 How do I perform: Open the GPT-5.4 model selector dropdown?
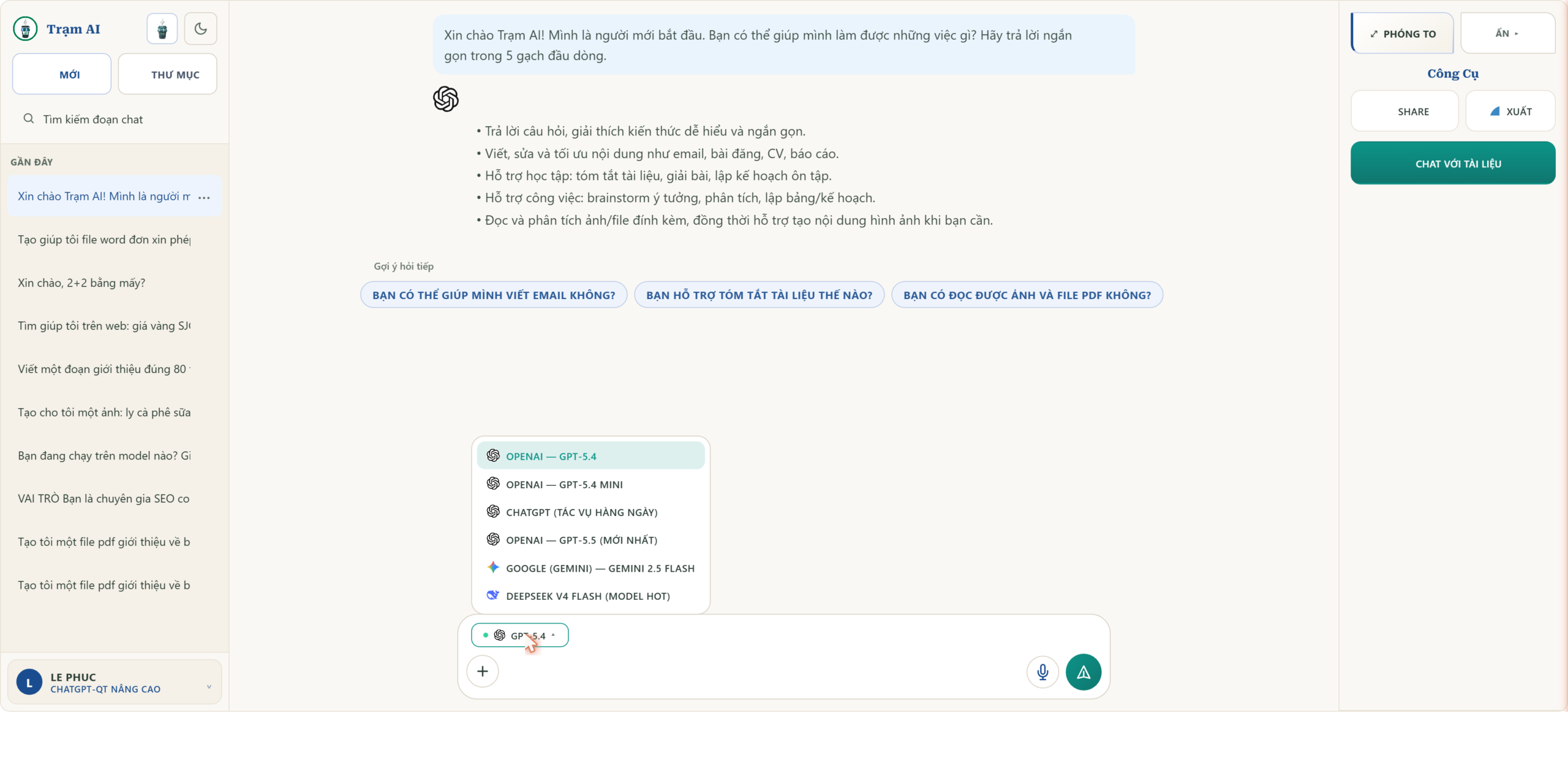[x=519, y=635]
